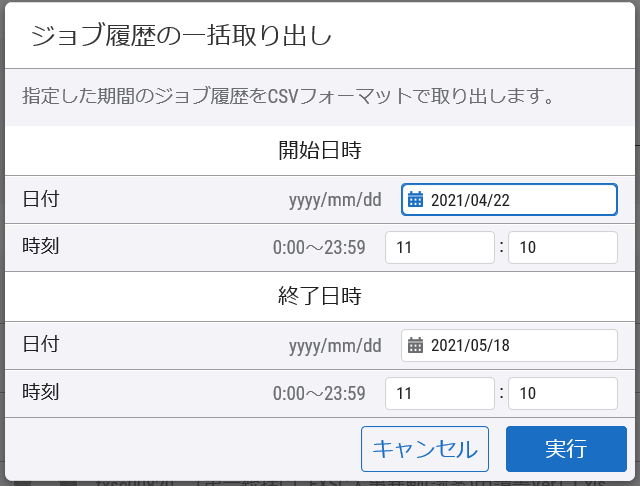Select the end time minute field

[562, 393]
